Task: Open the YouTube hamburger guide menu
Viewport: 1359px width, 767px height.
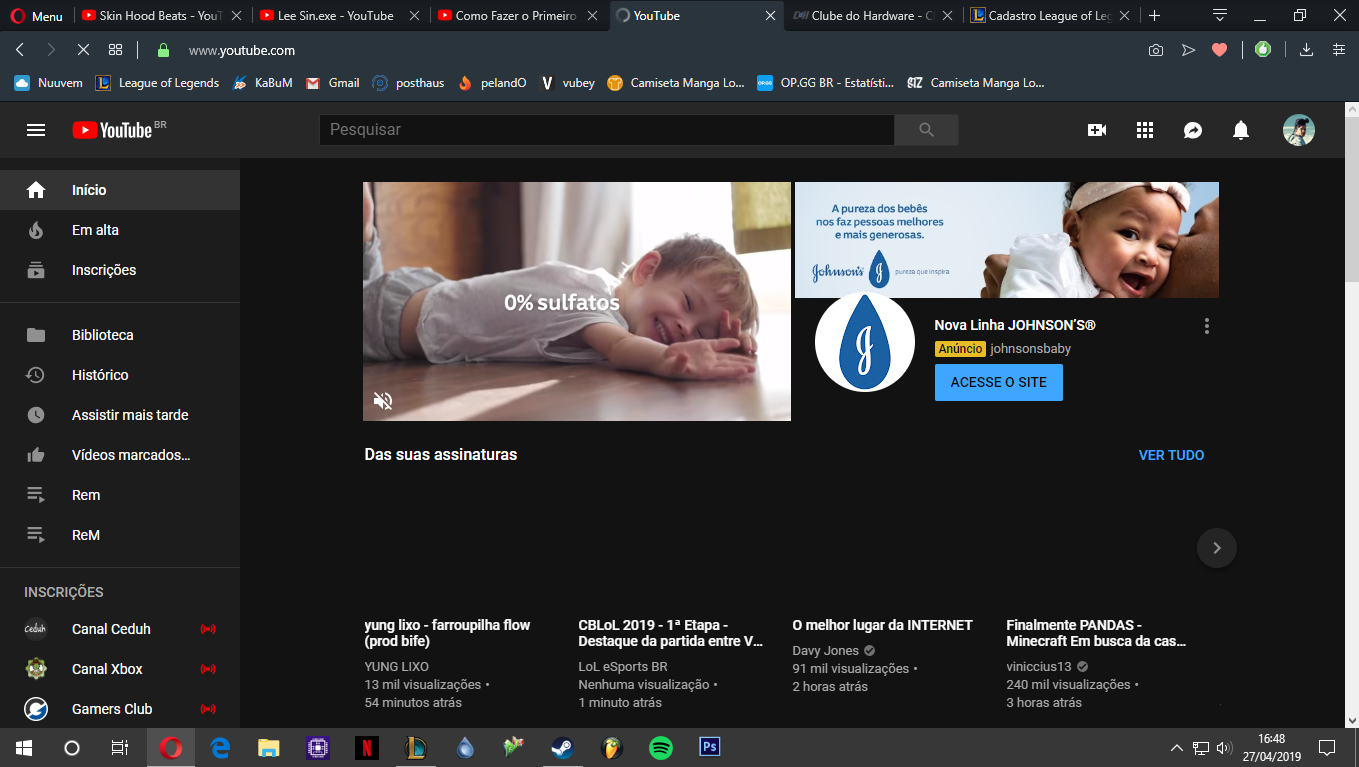Action: 36,130
